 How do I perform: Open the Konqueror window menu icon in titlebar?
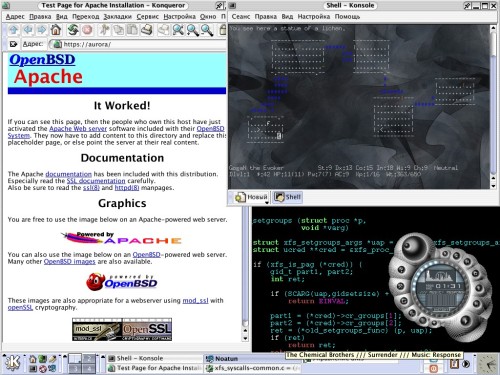(x=6, y=5)
